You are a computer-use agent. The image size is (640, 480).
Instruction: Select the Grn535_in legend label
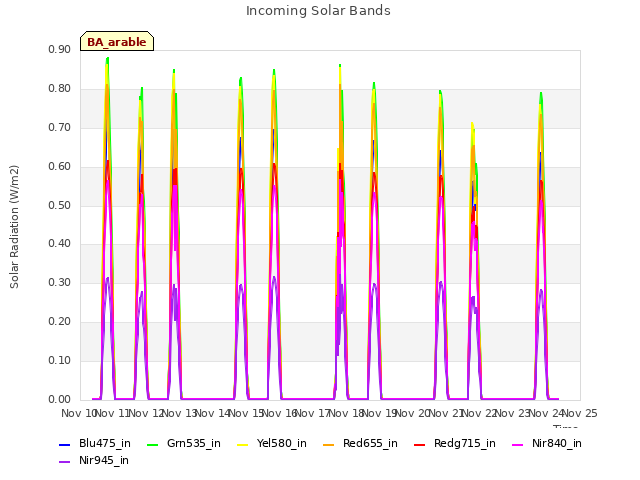[x=194, y=444]
